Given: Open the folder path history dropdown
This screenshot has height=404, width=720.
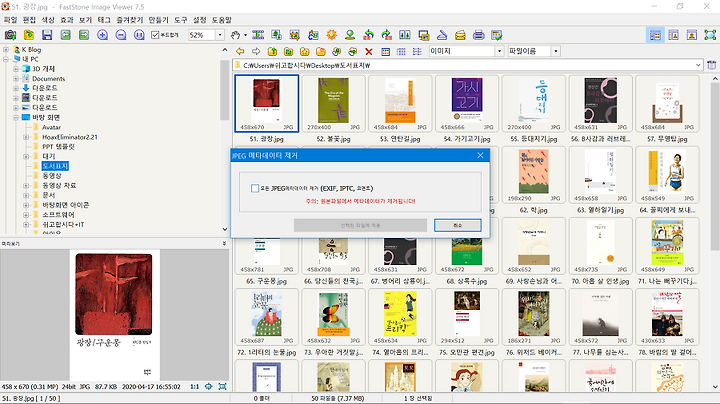Looking at the screenshot, I should [x=698, y=65].
